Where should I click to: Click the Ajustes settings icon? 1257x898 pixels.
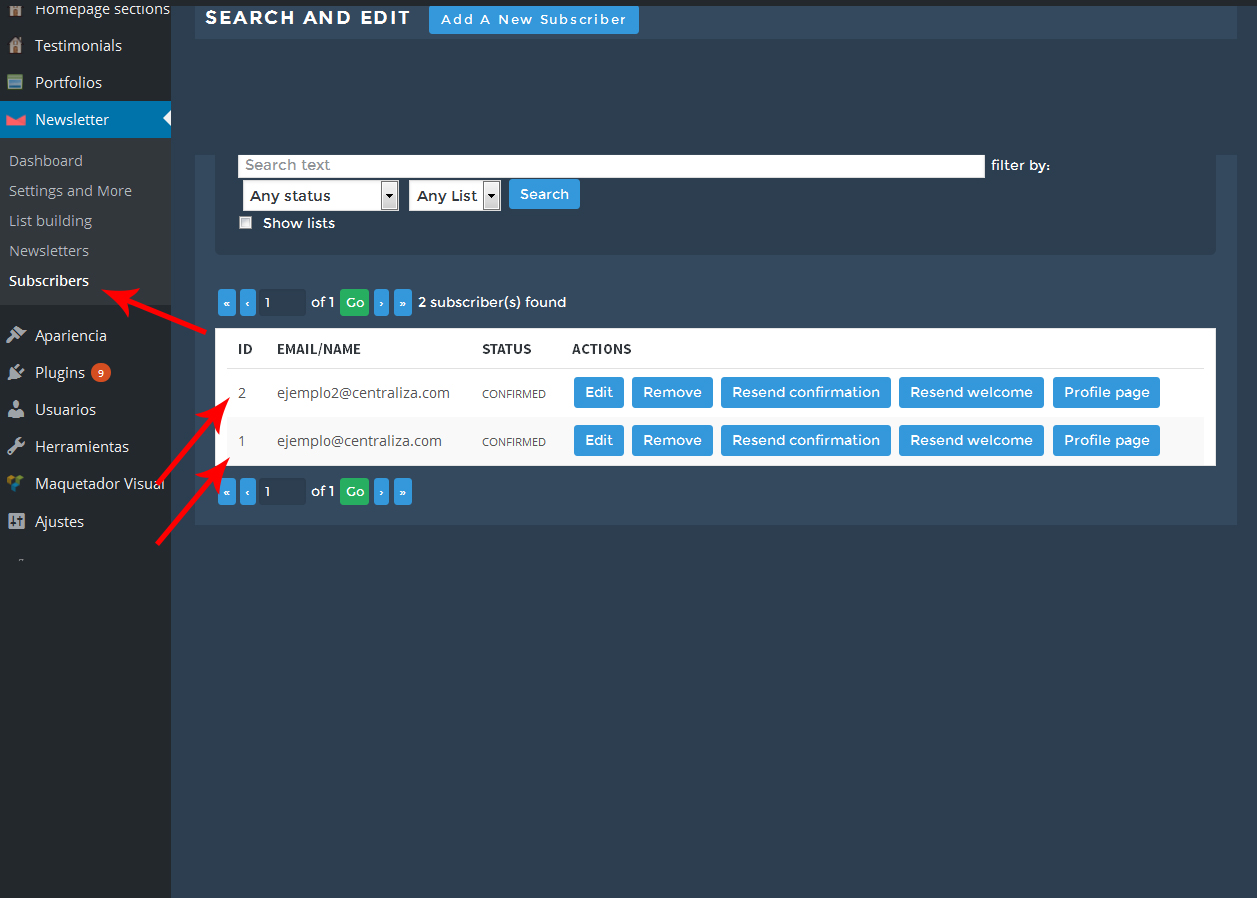[x=15, y=522]
